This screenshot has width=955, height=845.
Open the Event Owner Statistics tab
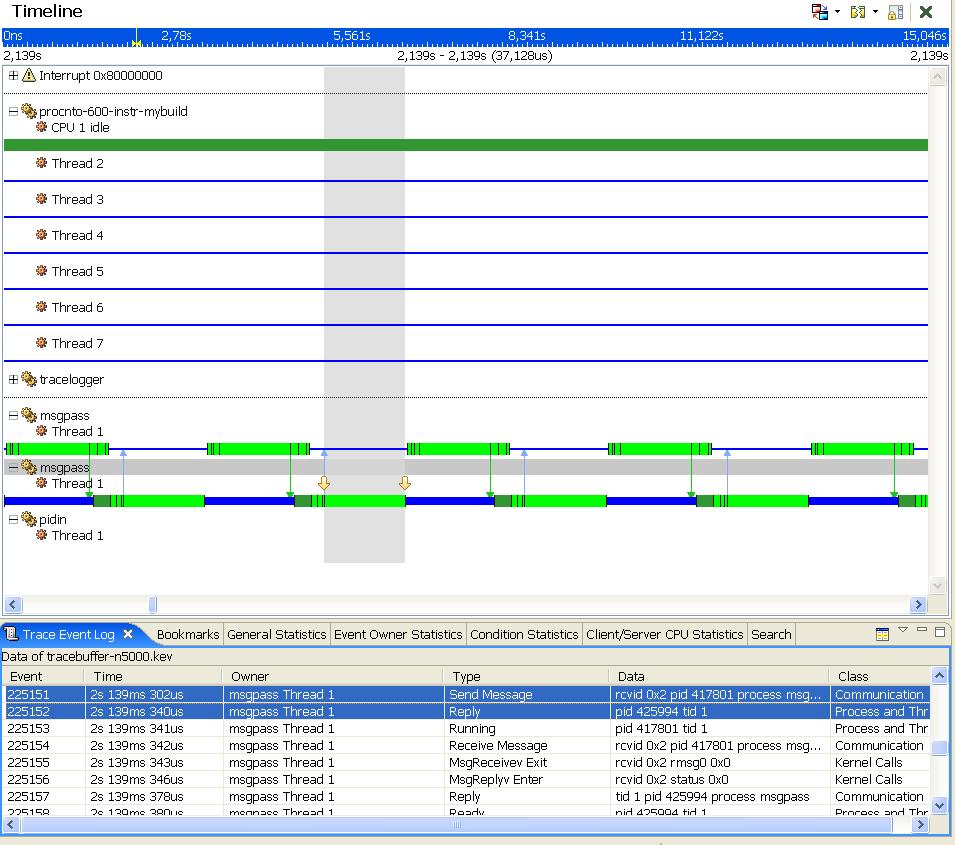click(398, 634)
